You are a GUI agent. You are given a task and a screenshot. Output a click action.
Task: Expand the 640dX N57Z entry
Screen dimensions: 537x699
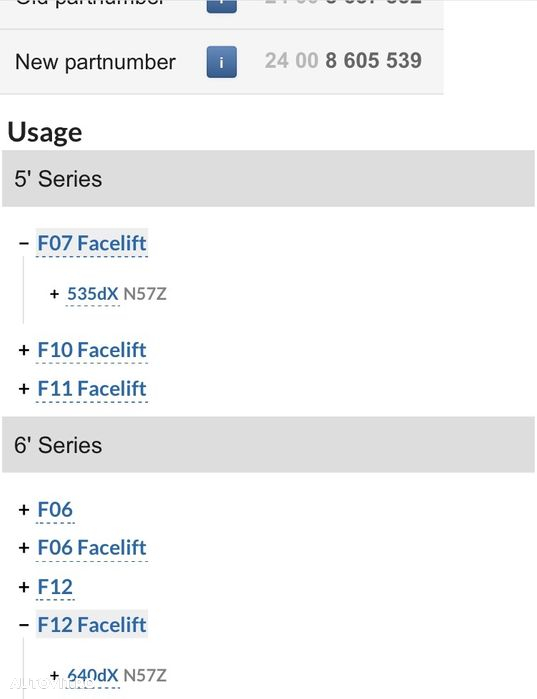(54, 675)
